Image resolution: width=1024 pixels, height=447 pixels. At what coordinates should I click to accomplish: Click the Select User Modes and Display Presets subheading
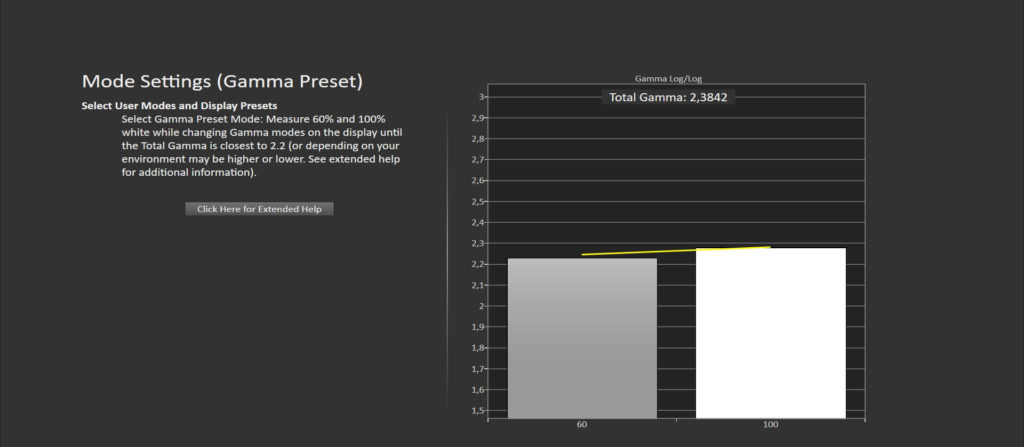click(x=180, y=105)
